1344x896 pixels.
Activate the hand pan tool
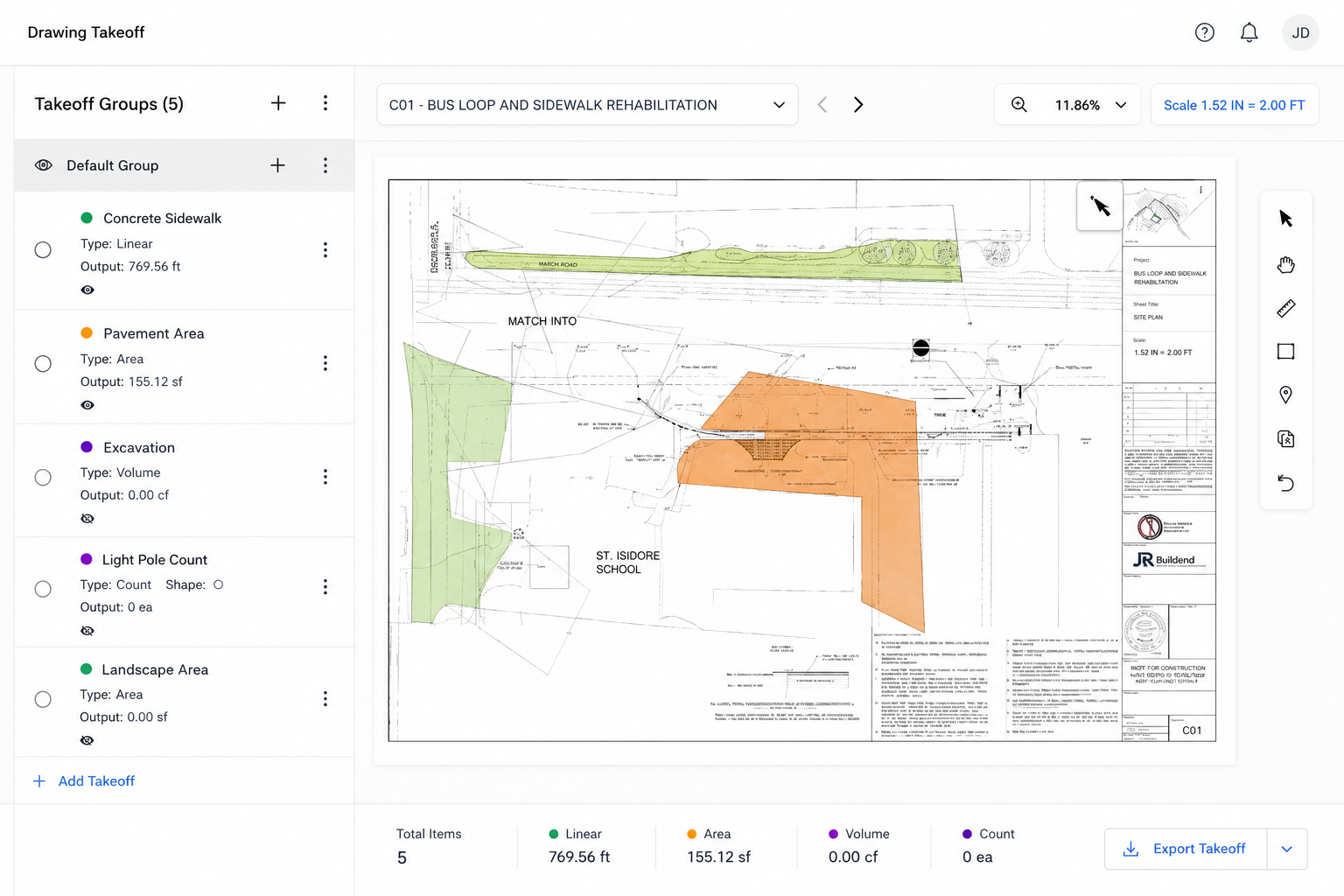tap(1285, 264)
